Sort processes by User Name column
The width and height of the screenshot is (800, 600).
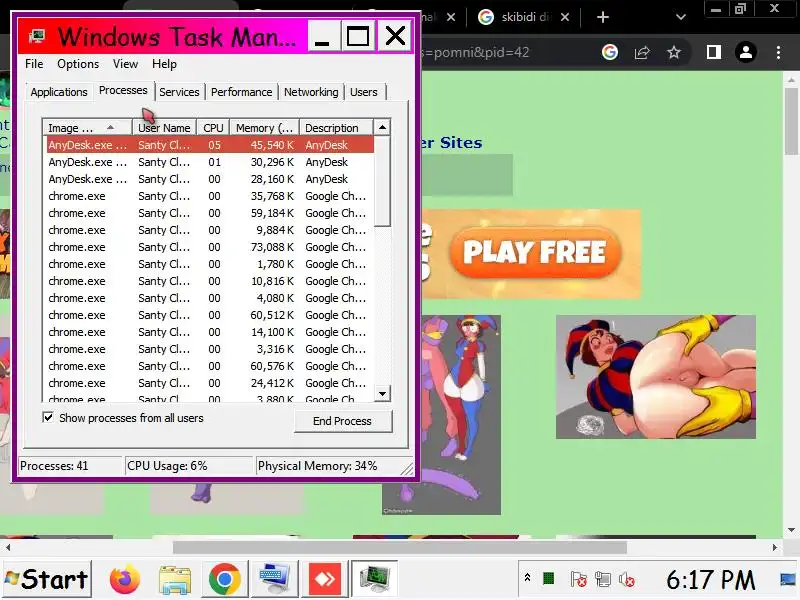pos(164,128)
